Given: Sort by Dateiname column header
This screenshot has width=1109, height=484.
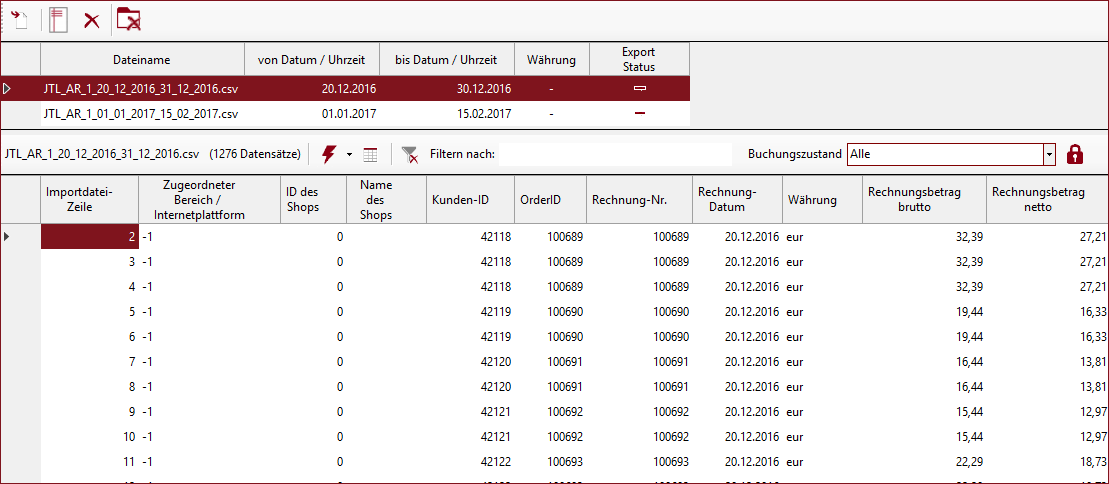Looking at the screenshot, I should 142,60.
